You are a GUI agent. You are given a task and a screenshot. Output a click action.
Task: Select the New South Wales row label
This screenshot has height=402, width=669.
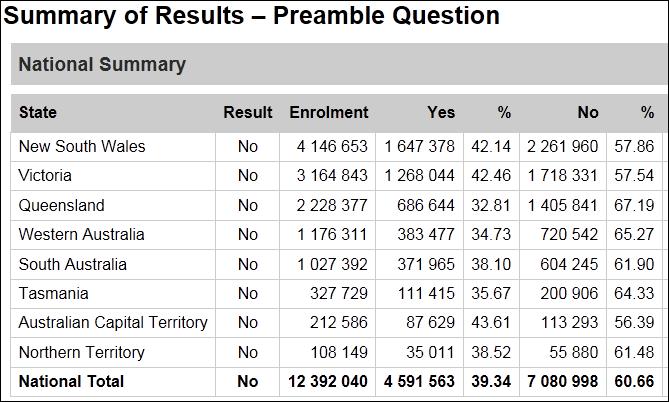(x=82, y=146)
